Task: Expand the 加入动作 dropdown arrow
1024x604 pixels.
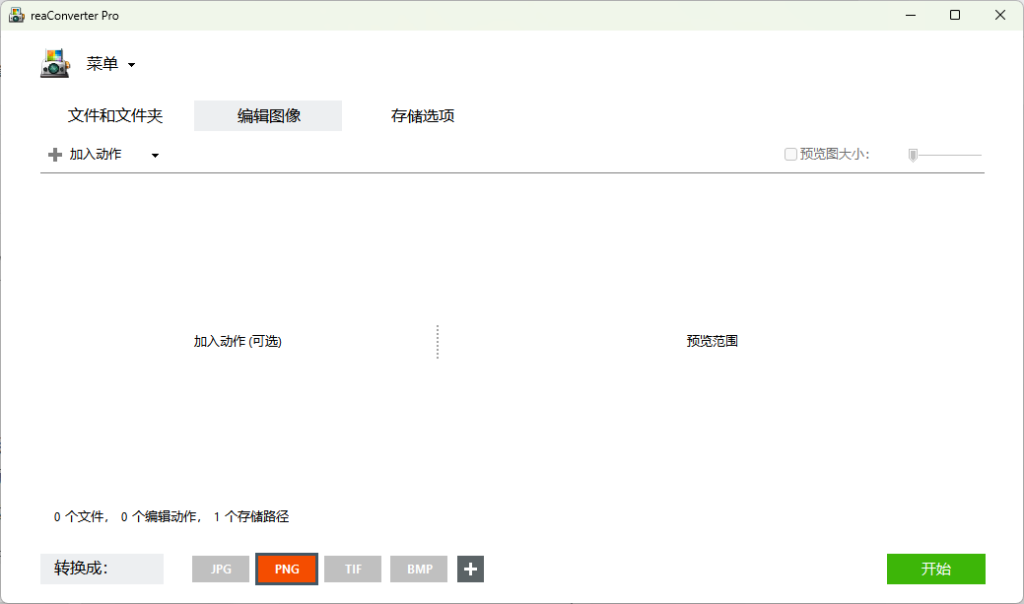Action: point(155,155)
